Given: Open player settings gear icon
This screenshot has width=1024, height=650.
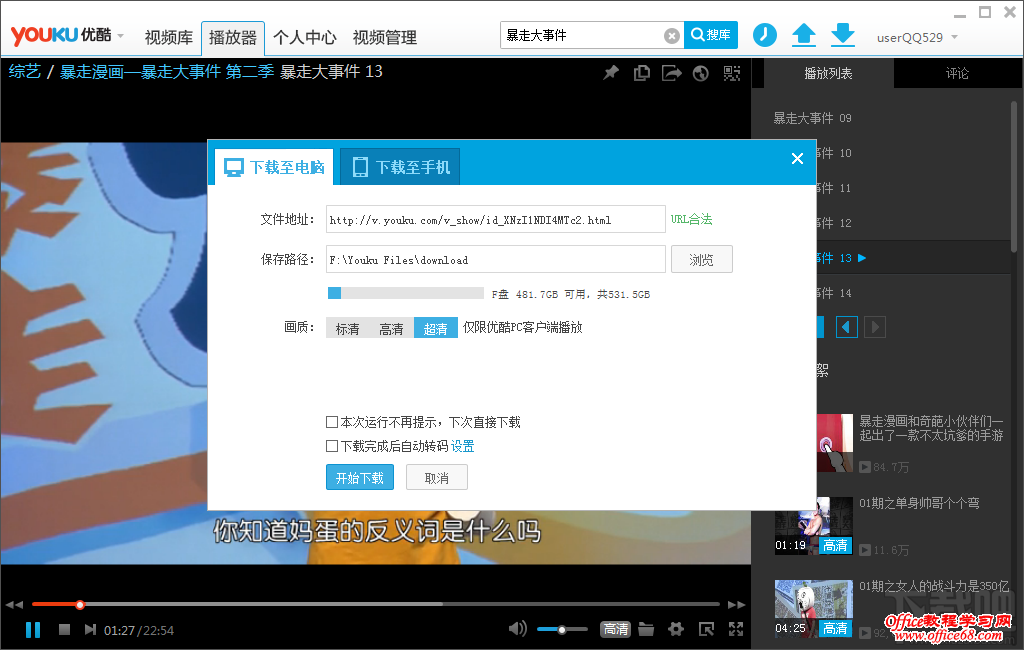Looking at the screenshot, I should pos(676,629).
